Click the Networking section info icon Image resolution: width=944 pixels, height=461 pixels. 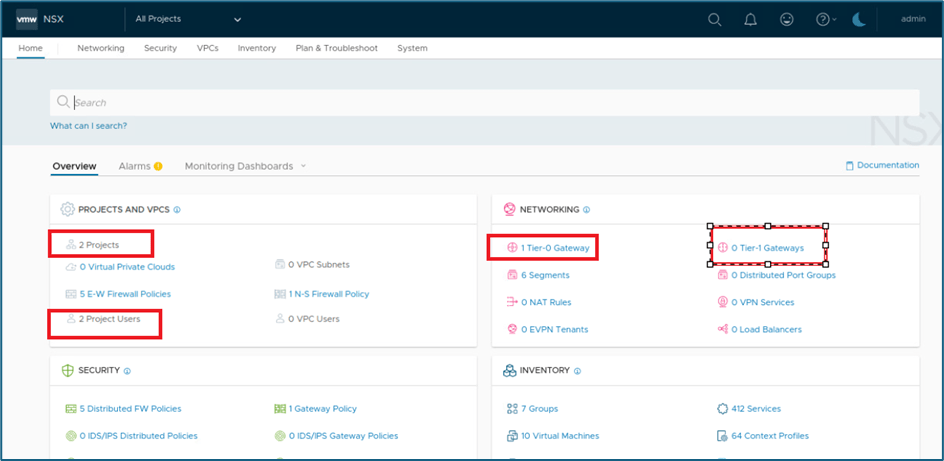(587, 210)
